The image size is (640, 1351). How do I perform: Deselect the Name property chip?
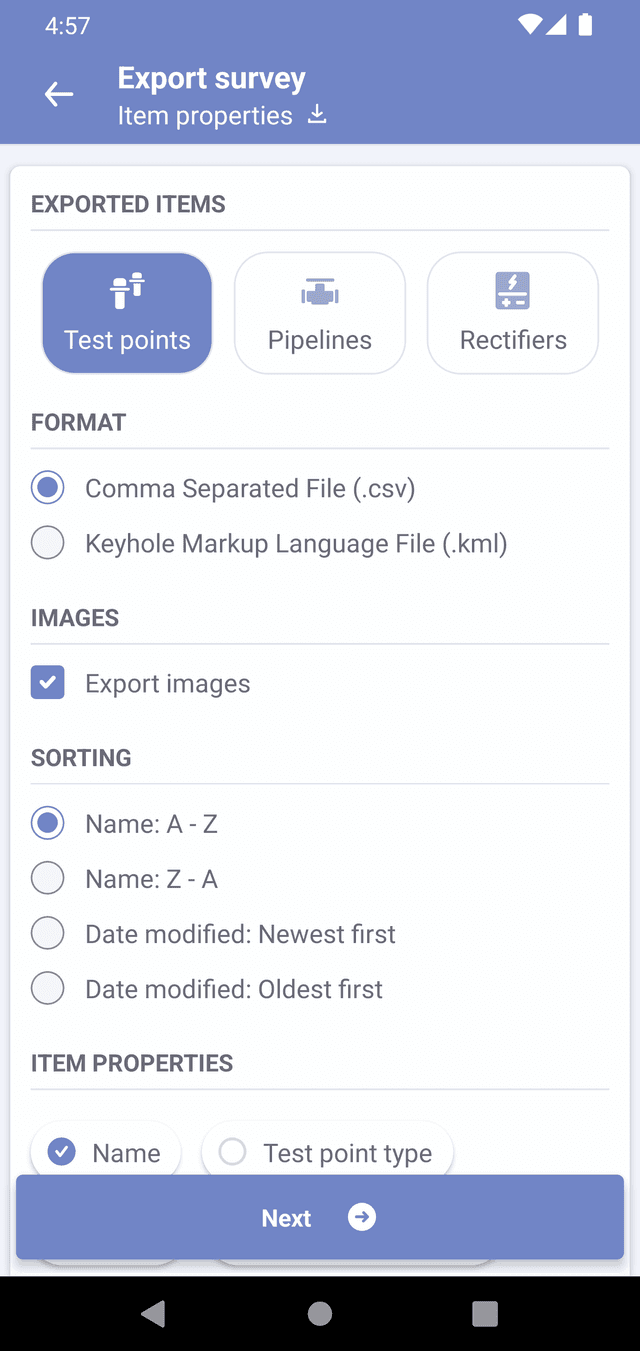106,1153
